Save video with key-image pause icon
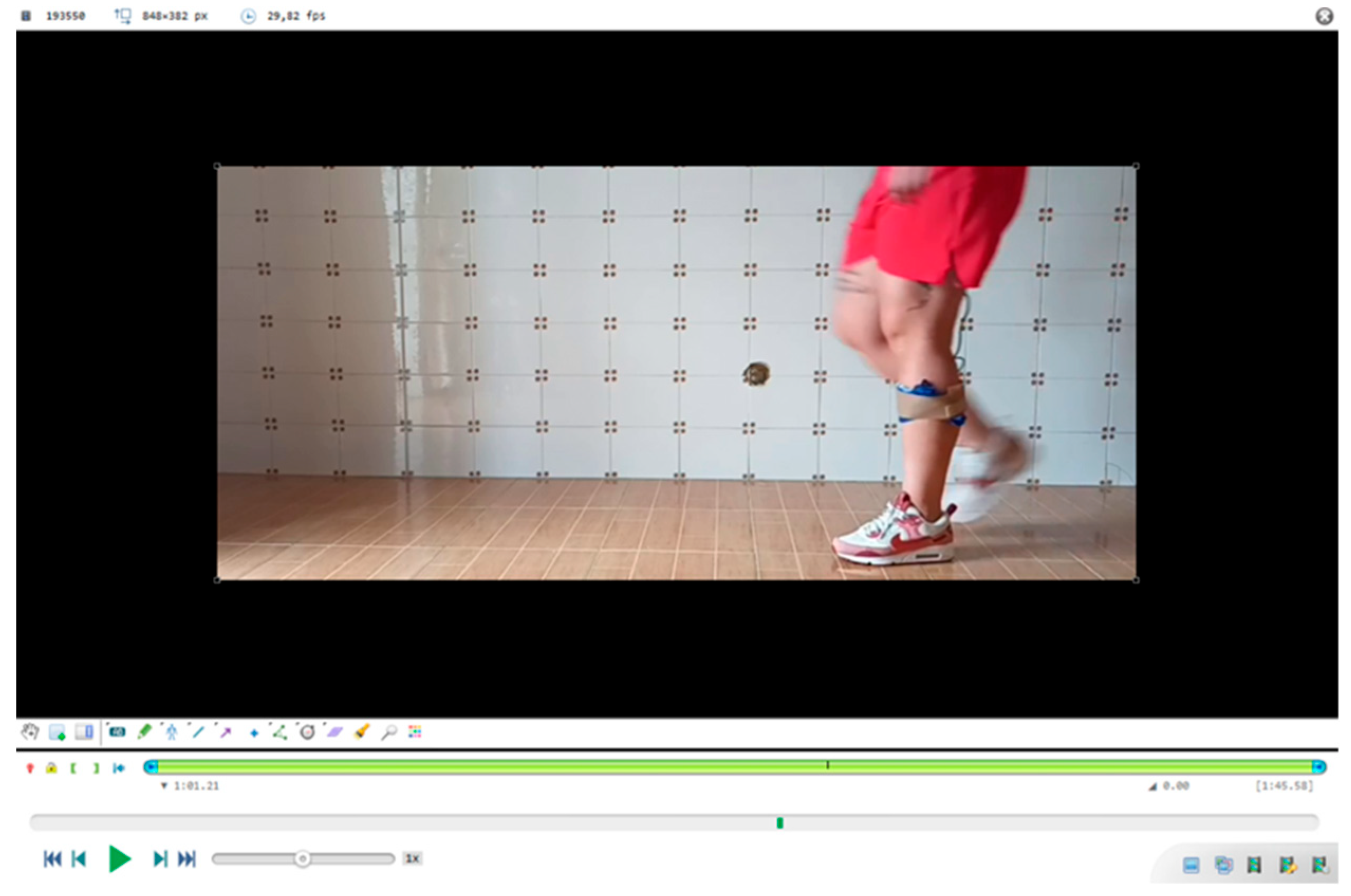1351x896 pixels. tap(1320, 865)
